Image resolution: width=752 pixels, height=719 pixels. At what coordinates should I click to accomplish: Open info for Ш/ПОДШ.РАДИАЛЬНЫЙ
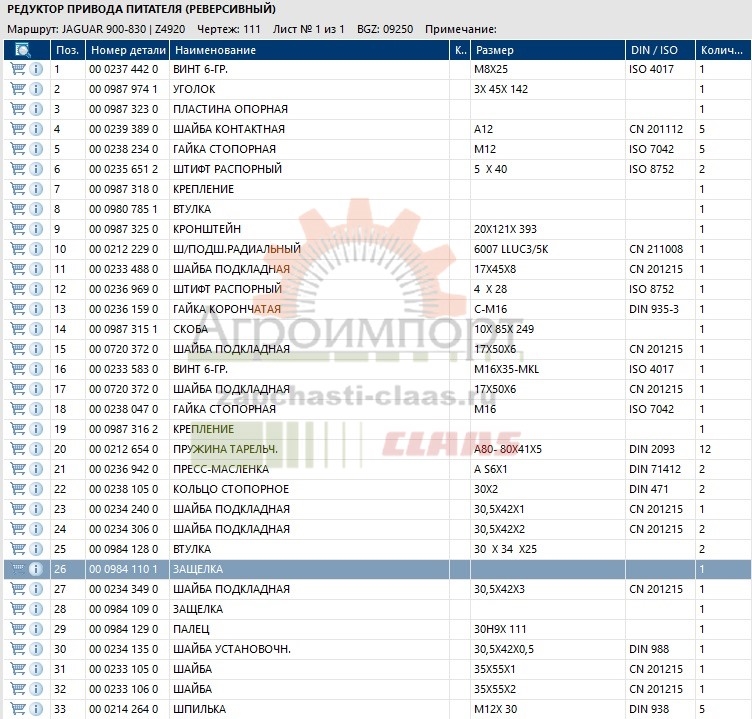(36, 249)
